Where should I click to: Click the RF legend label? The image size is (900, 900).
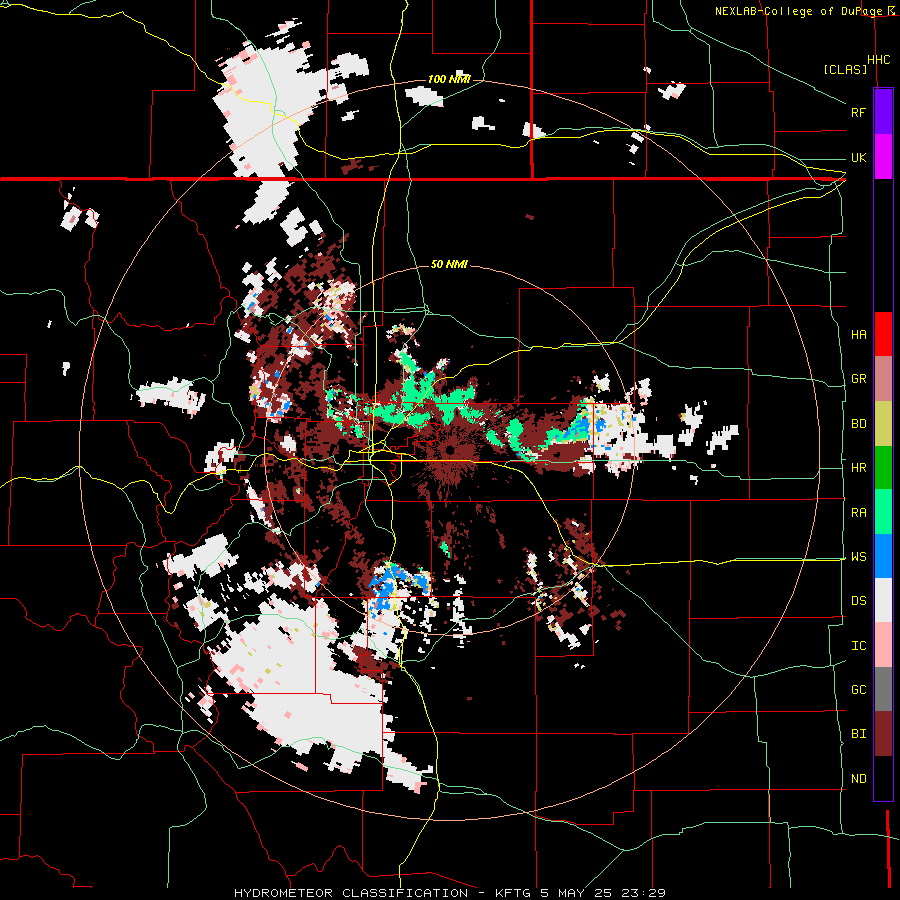pyautogui.click(x=858, y=113)
